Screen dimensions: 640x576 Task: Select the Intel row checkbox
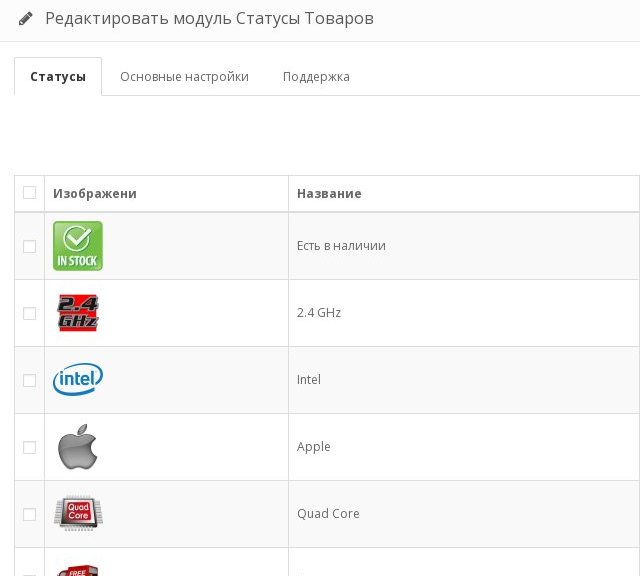[29, 380]
